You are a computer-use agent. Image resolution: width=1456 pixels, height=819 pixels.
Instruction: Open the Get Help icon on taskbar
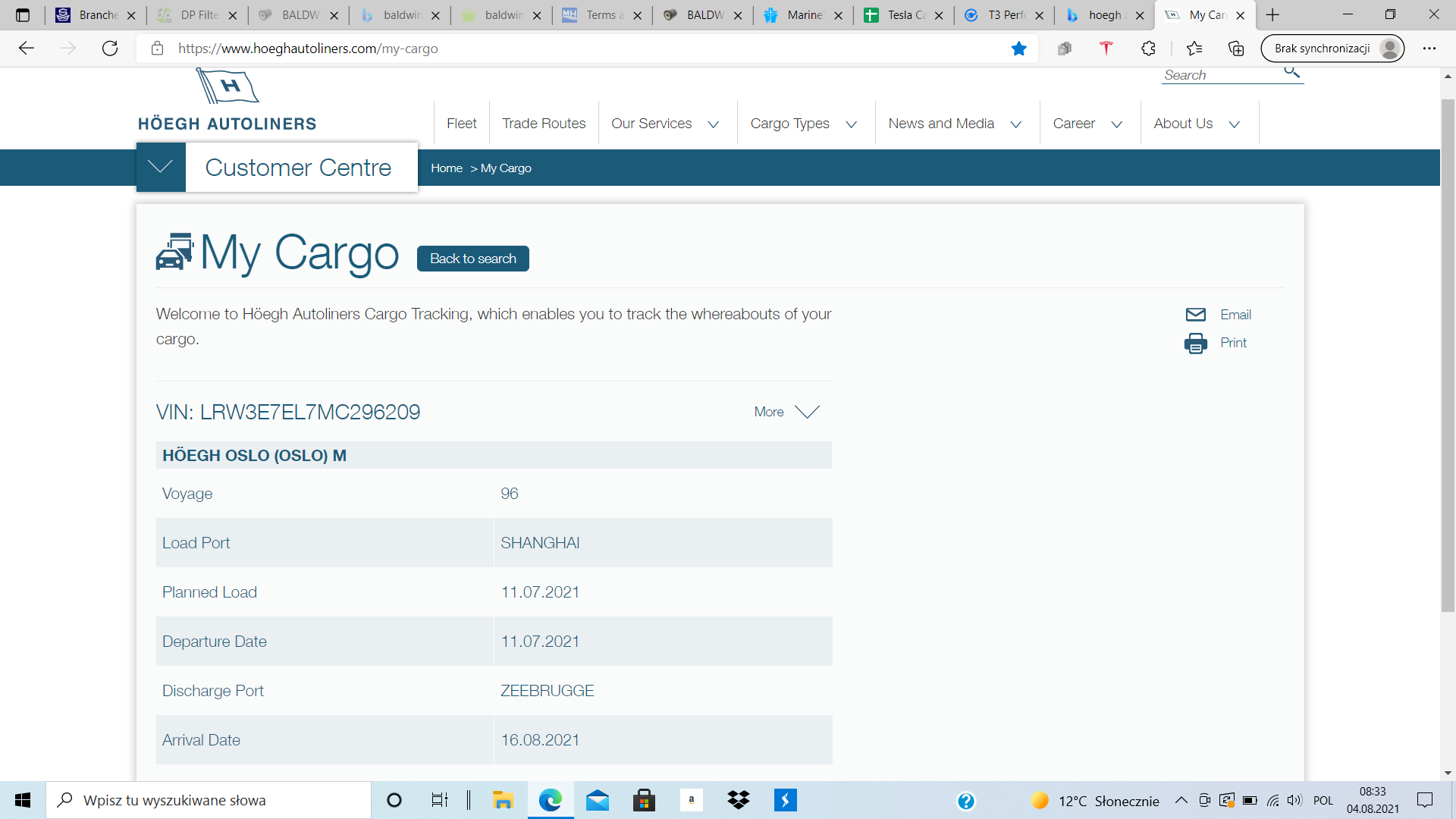click(965, 801)
